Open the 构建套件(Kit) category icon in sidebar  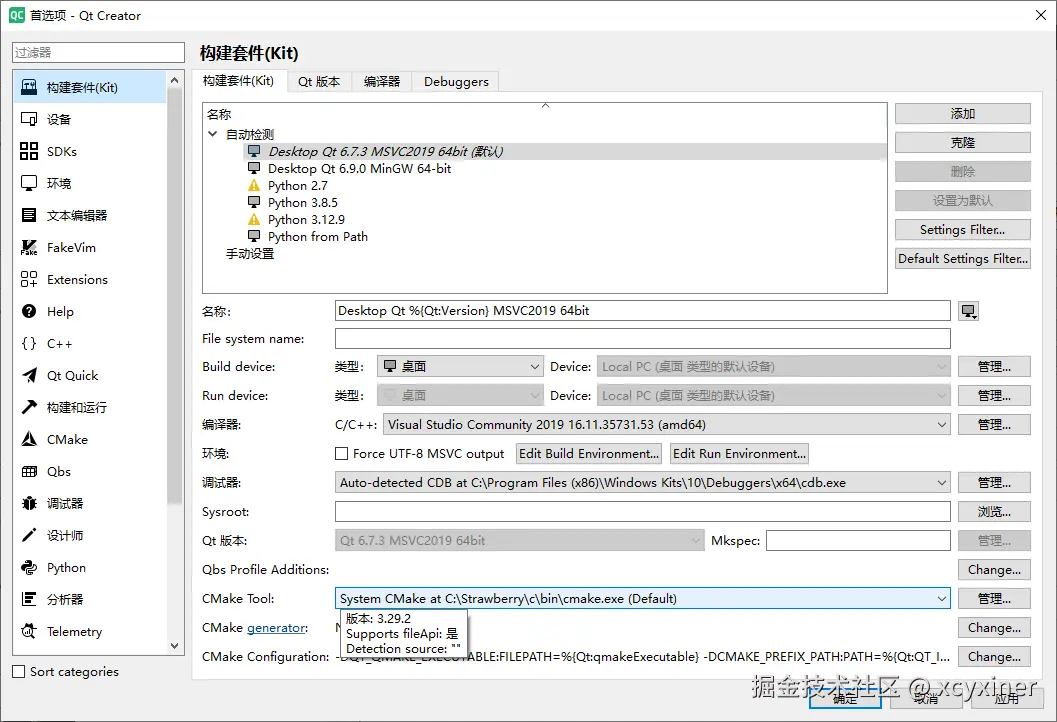coord(29,87)
